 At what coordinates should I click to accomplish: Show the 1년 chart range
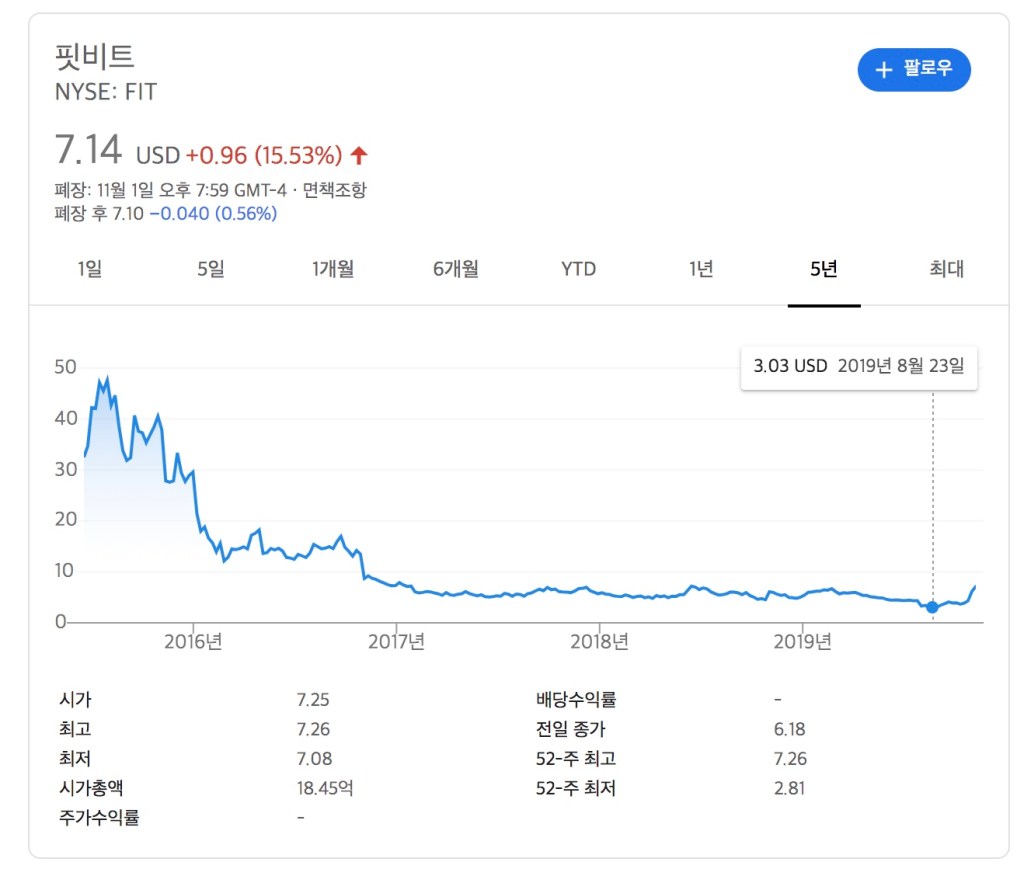(701, 268)
